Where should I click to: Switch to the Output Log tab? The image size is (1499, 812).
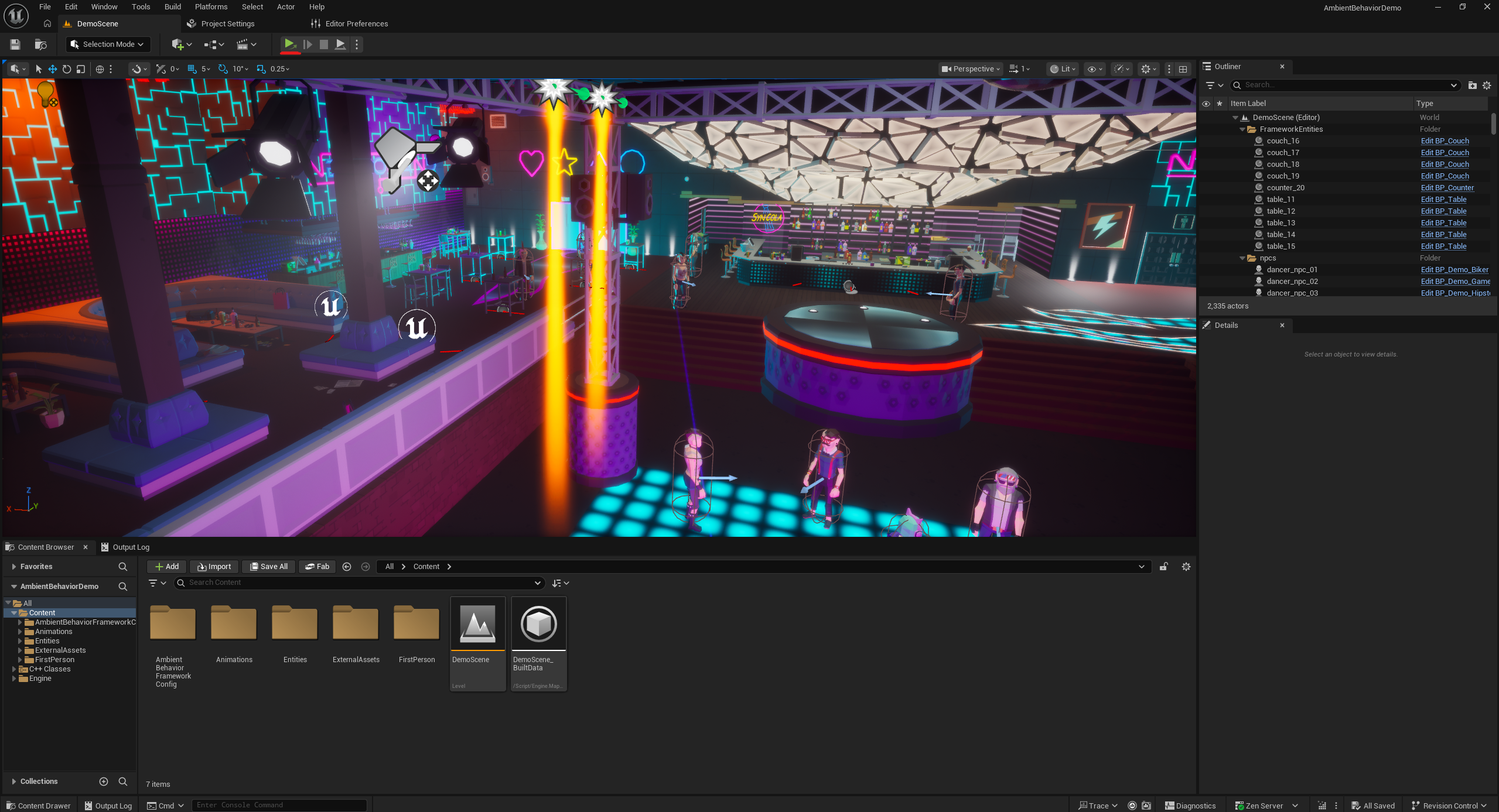coord(130,547)
